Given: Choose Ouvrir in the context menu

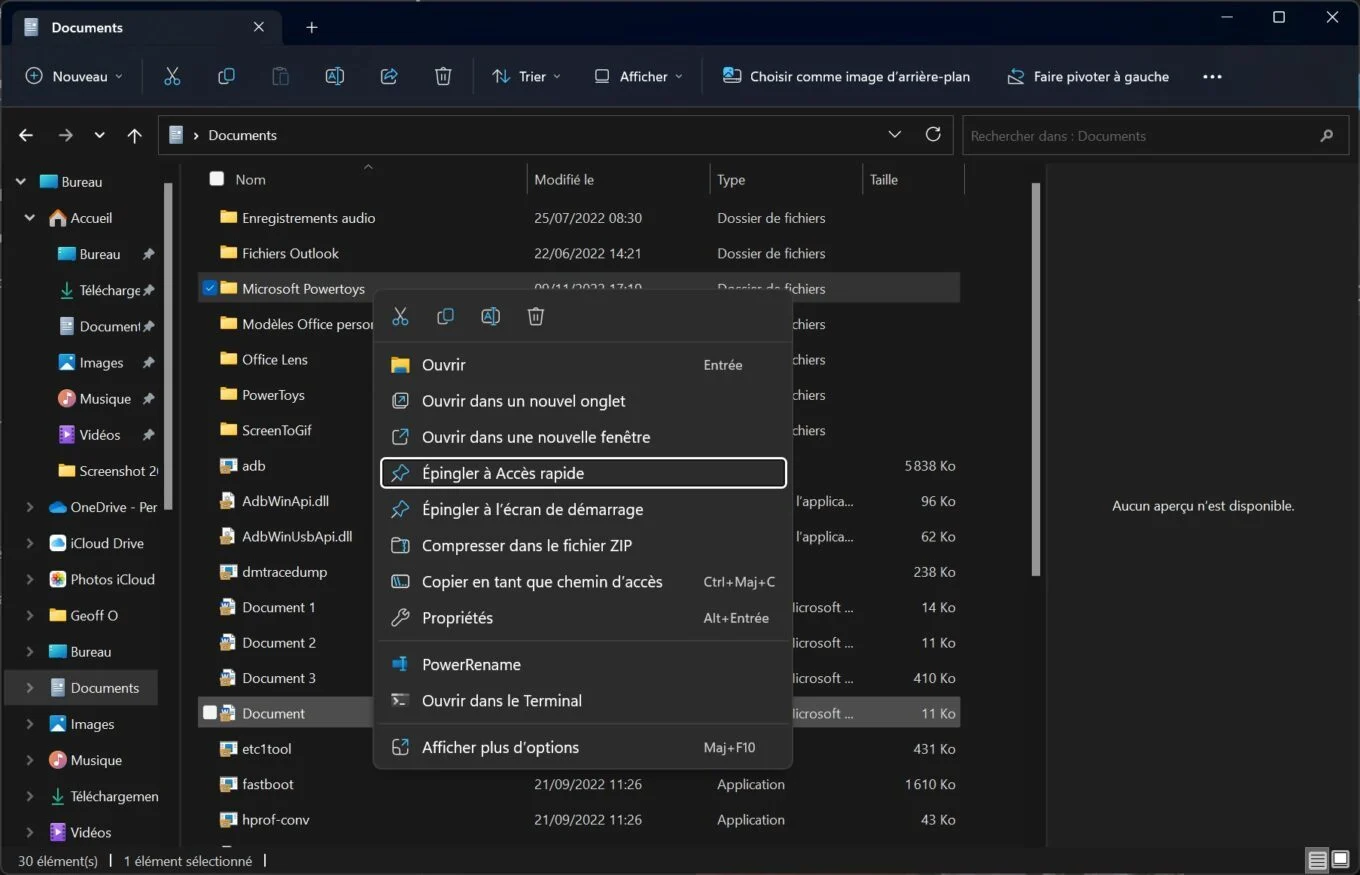Looking at the screenshot, I should pos(583,365).
